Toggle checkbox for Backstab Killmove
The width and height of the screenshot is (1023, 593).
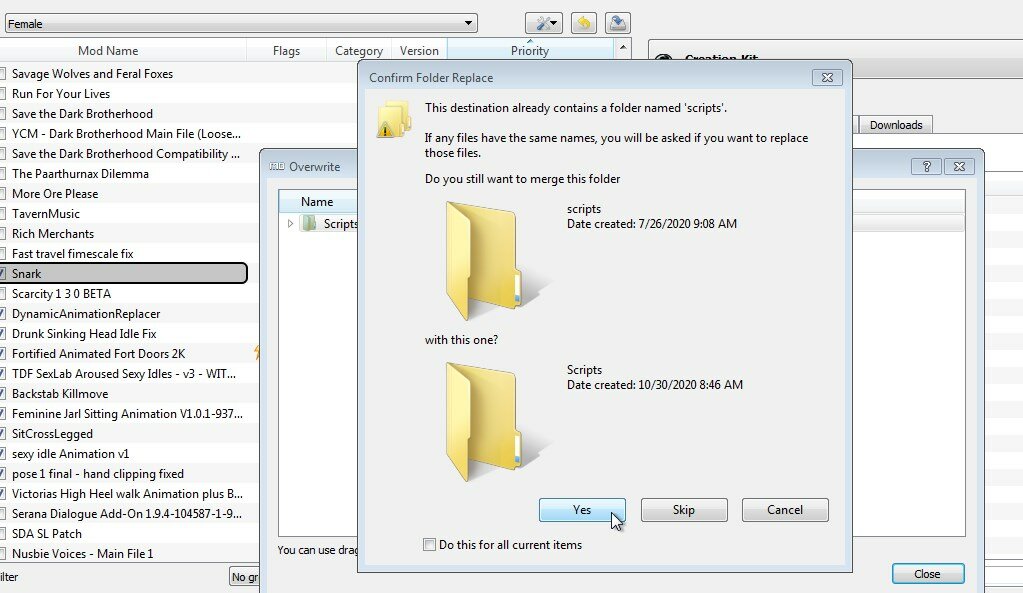click(x=2, y=394)
